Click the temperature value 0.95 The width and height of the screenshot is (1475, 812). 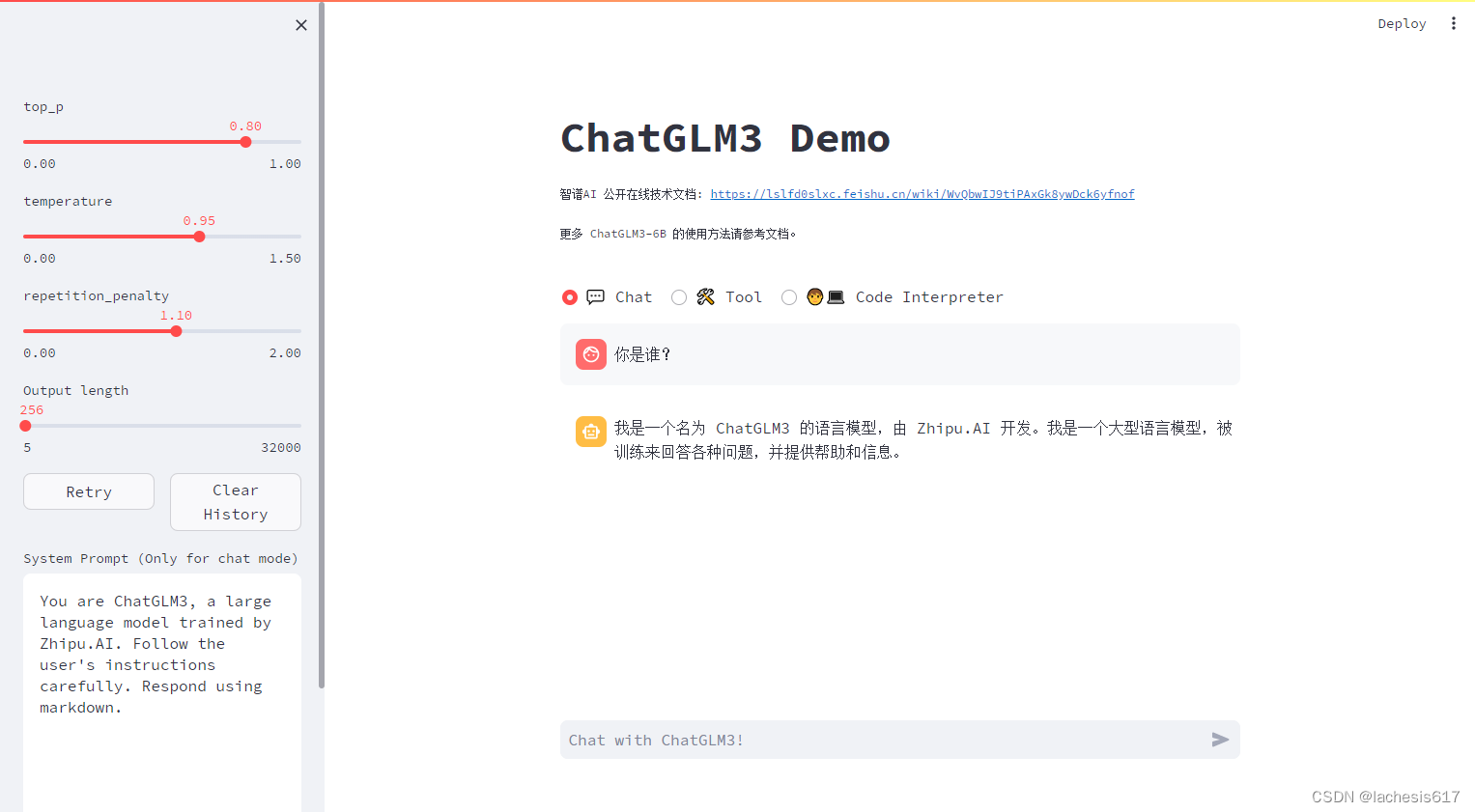tap(199, 221)
